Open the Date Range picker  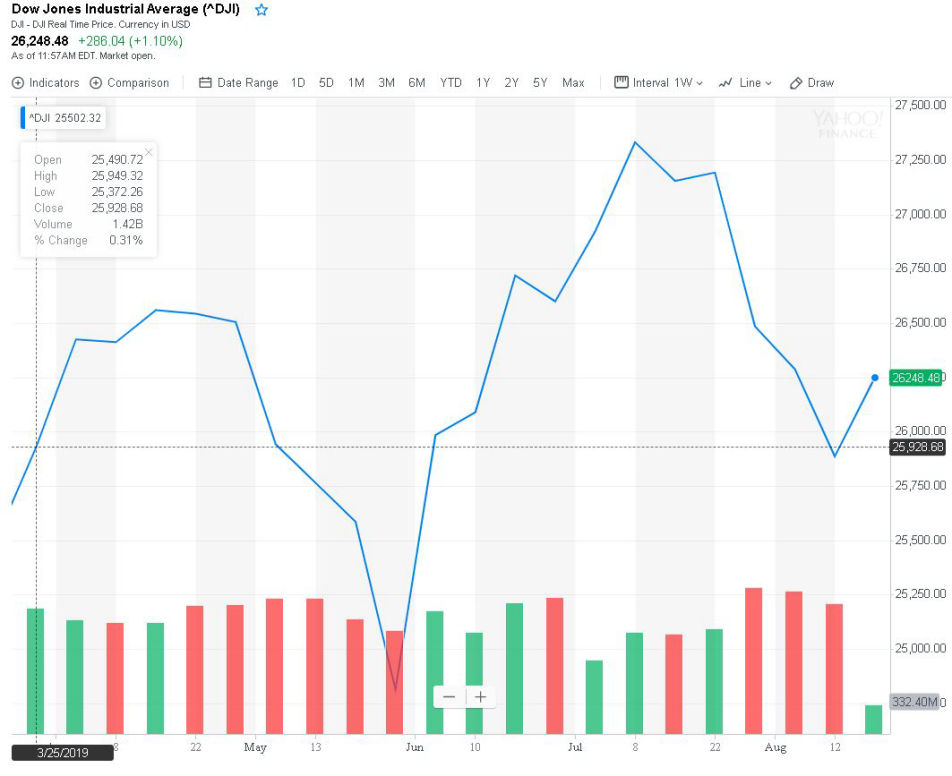point(239,83)
